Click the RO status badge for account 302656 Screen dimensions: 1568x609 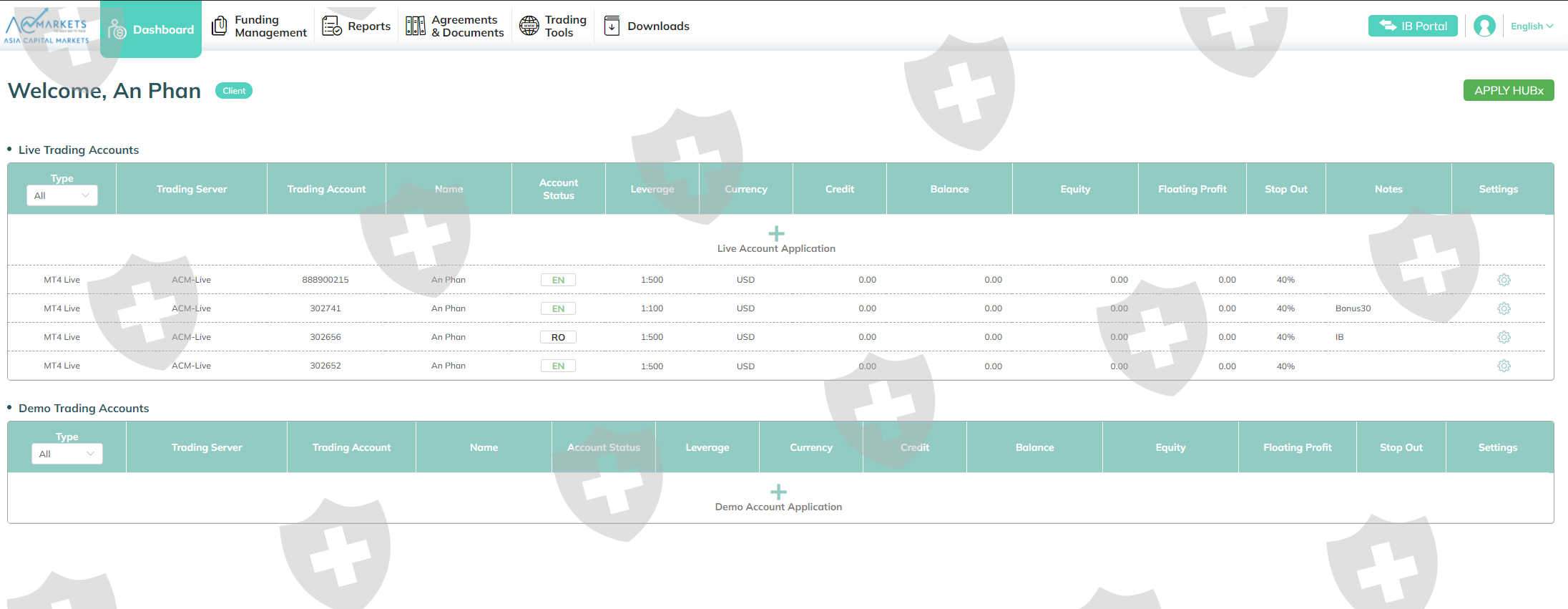(558, 337)
